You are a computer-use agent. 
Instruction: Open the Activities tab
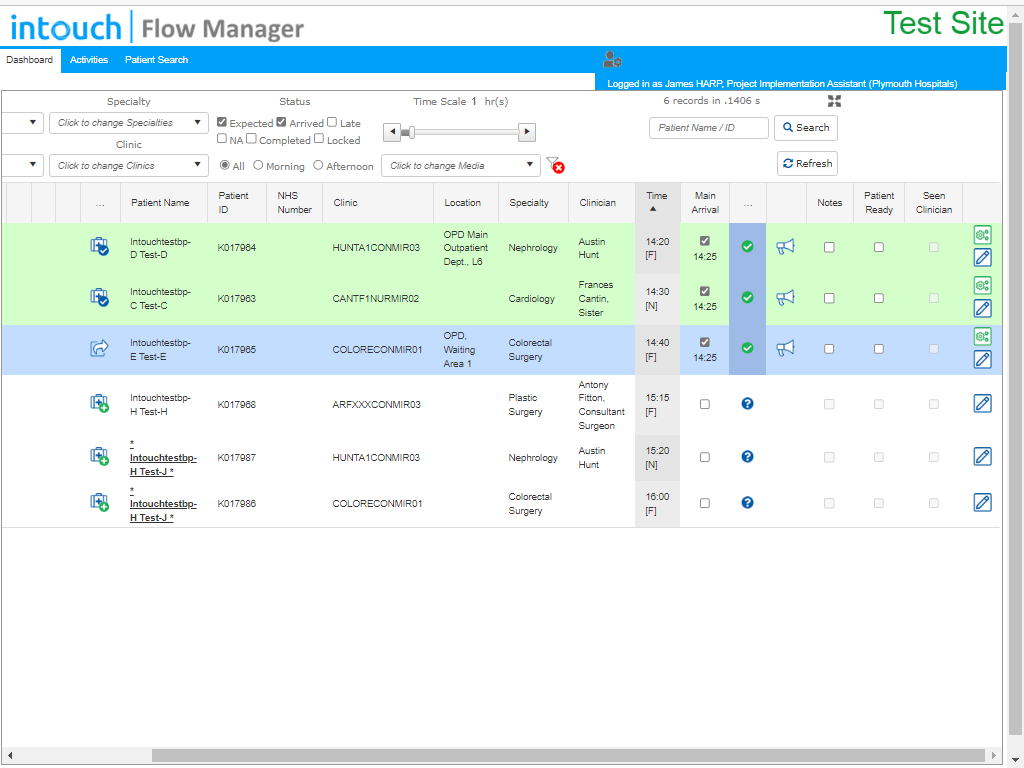(89, 59)
